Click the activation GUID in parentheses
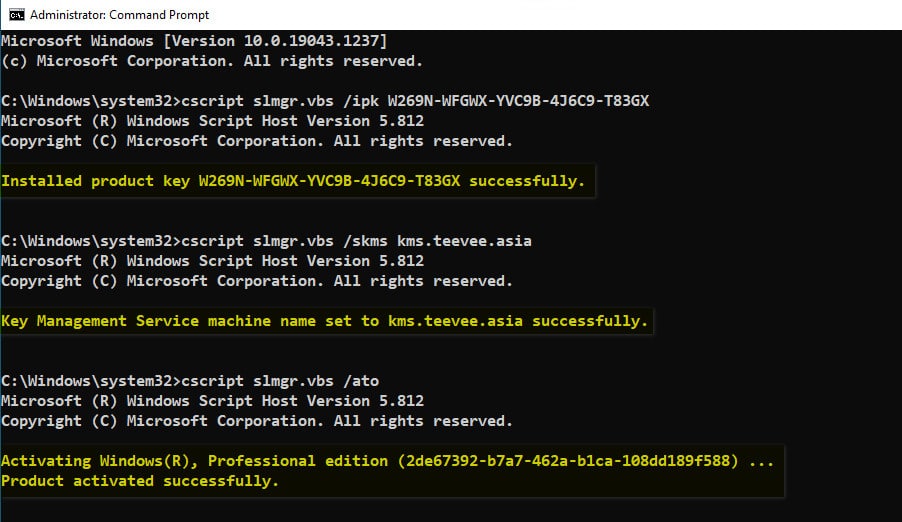 [568, 461]
